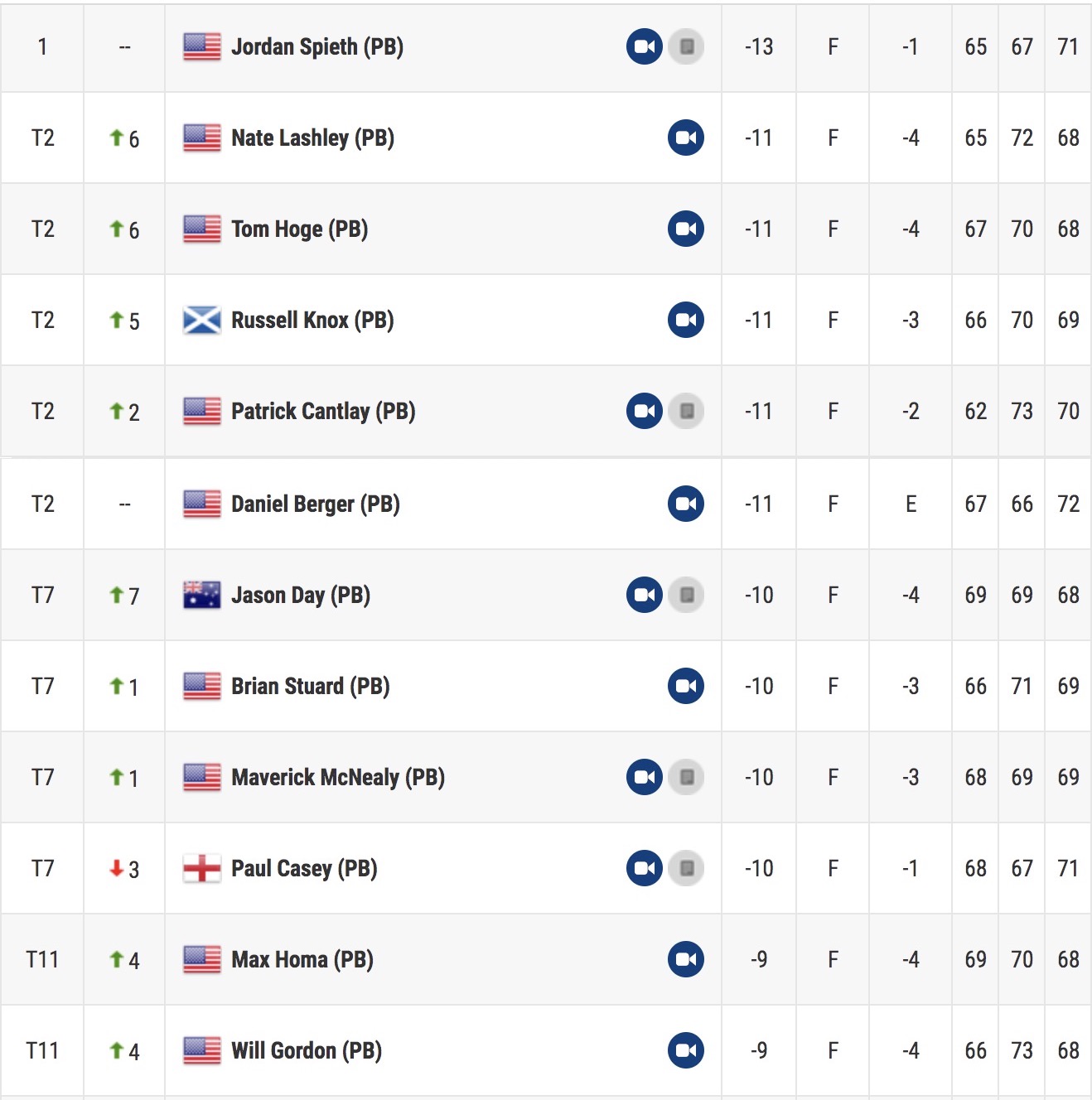The image size is (1092, 1100).
Task: Play video highlights for Nate Lashley
Action: click(x=686, y=137)
